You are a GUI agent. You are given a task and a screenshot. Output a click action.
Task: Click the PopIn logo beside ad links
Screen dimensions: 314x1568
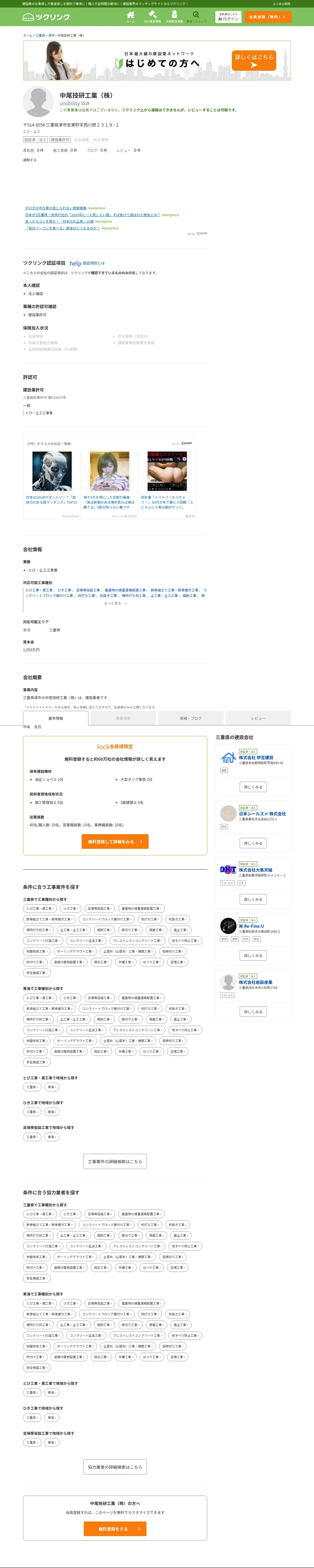(x=202, y=234)
